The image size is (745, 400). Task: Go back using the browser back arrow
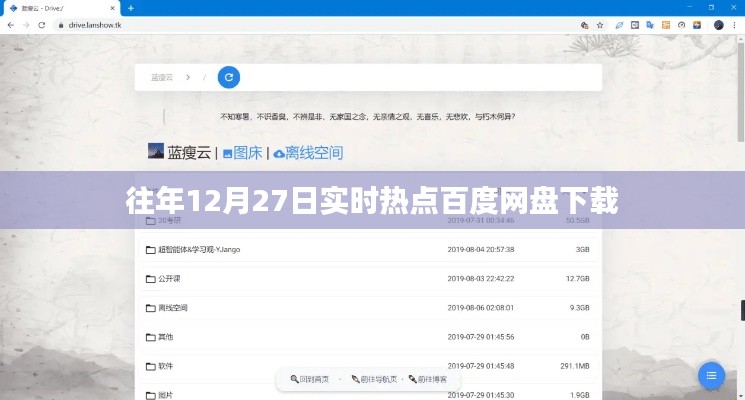[10, 25]
